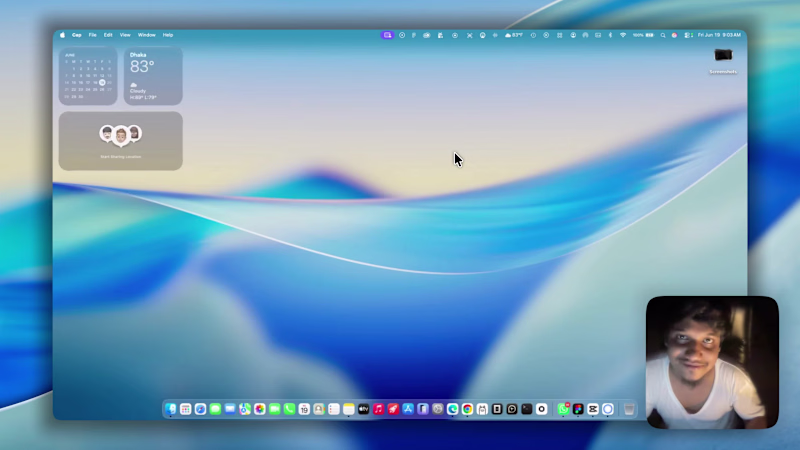Screen dimensions: 800x450
Task: Click the purple Cap recording menu bar icon
Action: click(x=388, y=35)
